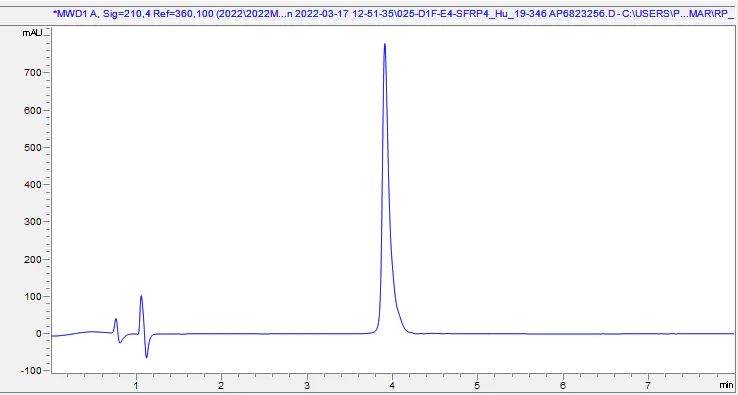This screenshot has width=738, height=395.
Task: Click the 300 y-axis label
Action: 33,222
